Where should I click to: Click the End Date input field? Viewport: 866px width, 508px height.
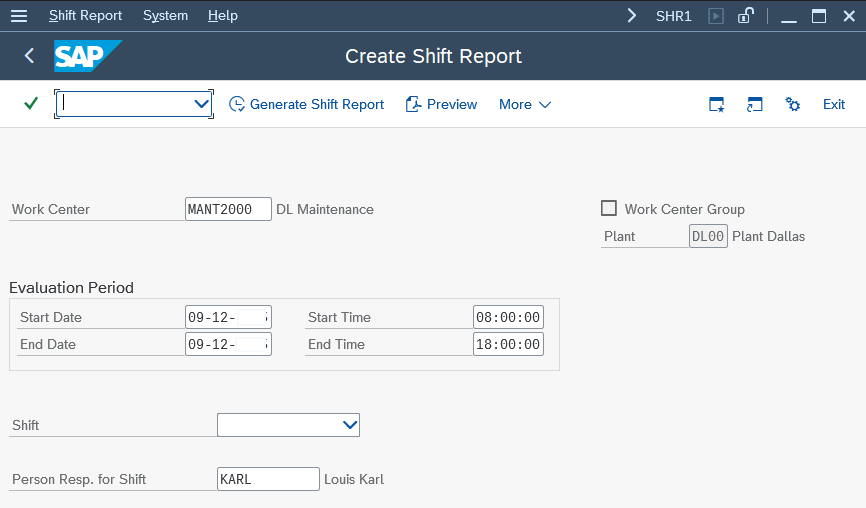pos(228,344)
